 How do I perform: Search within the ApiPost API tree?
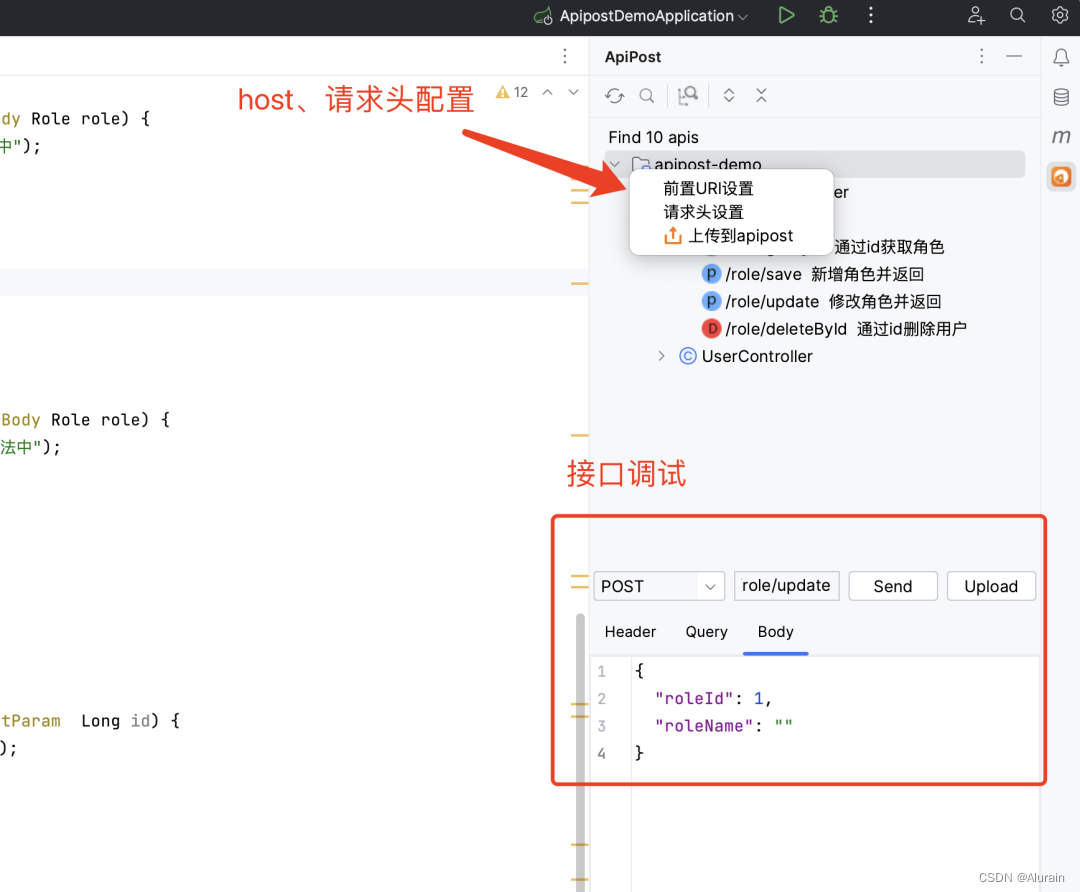(x=646, y=95)
